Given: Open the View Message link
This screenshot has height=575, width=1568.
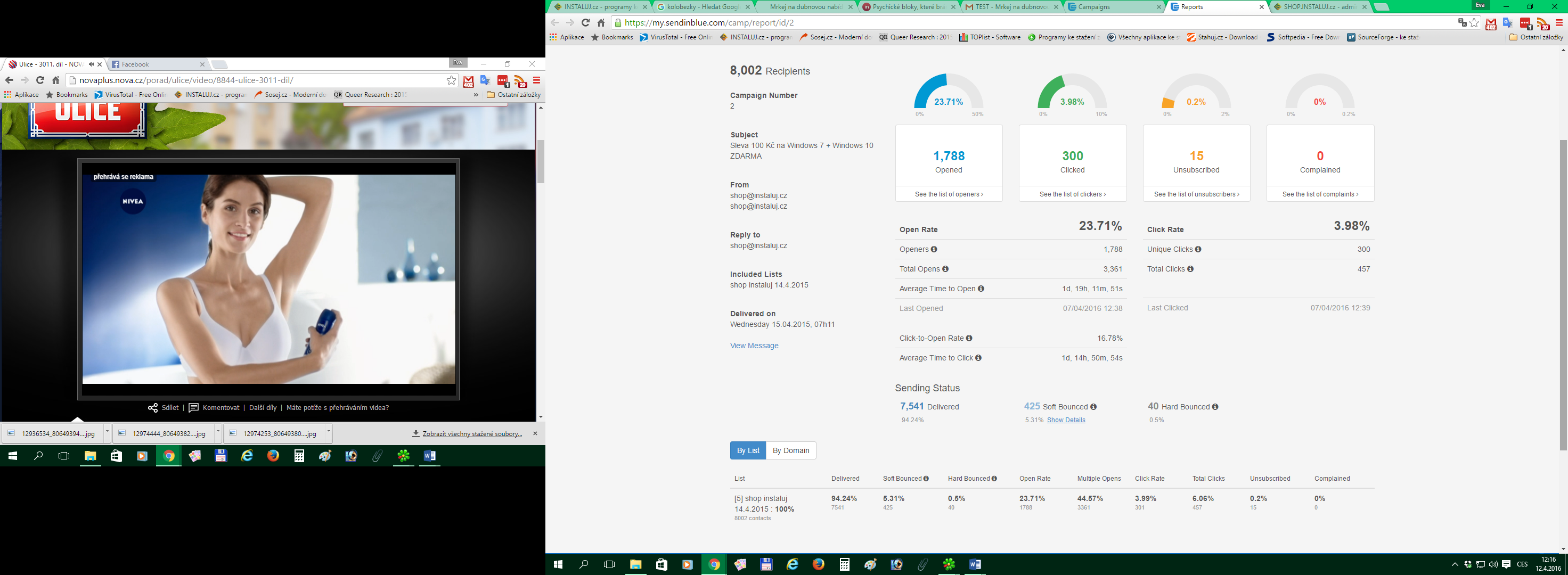Looking at the screenshot, I should pyautogui.click(x=754, y=346).
